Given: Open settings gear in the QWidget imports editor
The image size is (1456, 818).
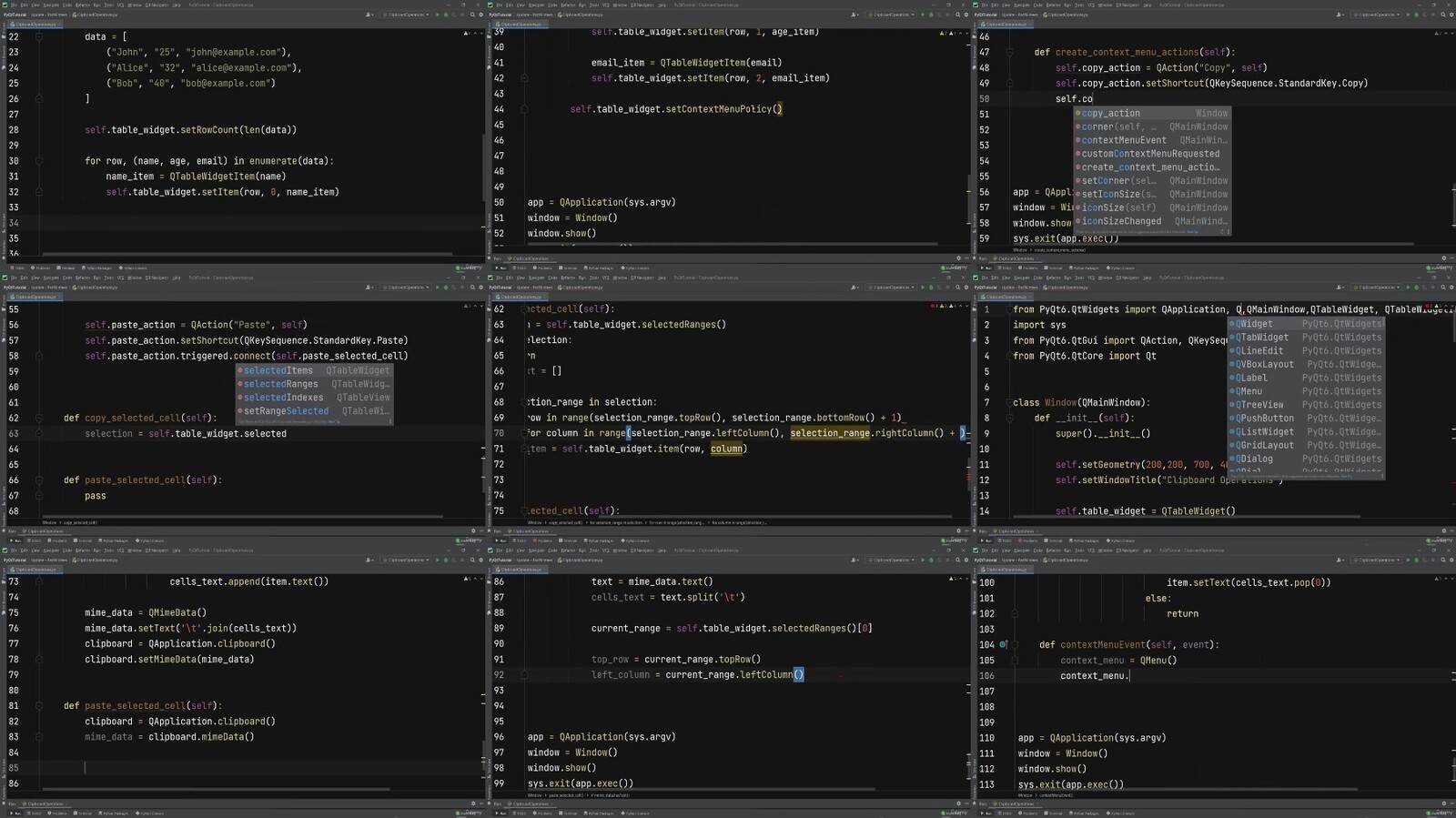Looking at the screenshot, I should pos(1451,288).
